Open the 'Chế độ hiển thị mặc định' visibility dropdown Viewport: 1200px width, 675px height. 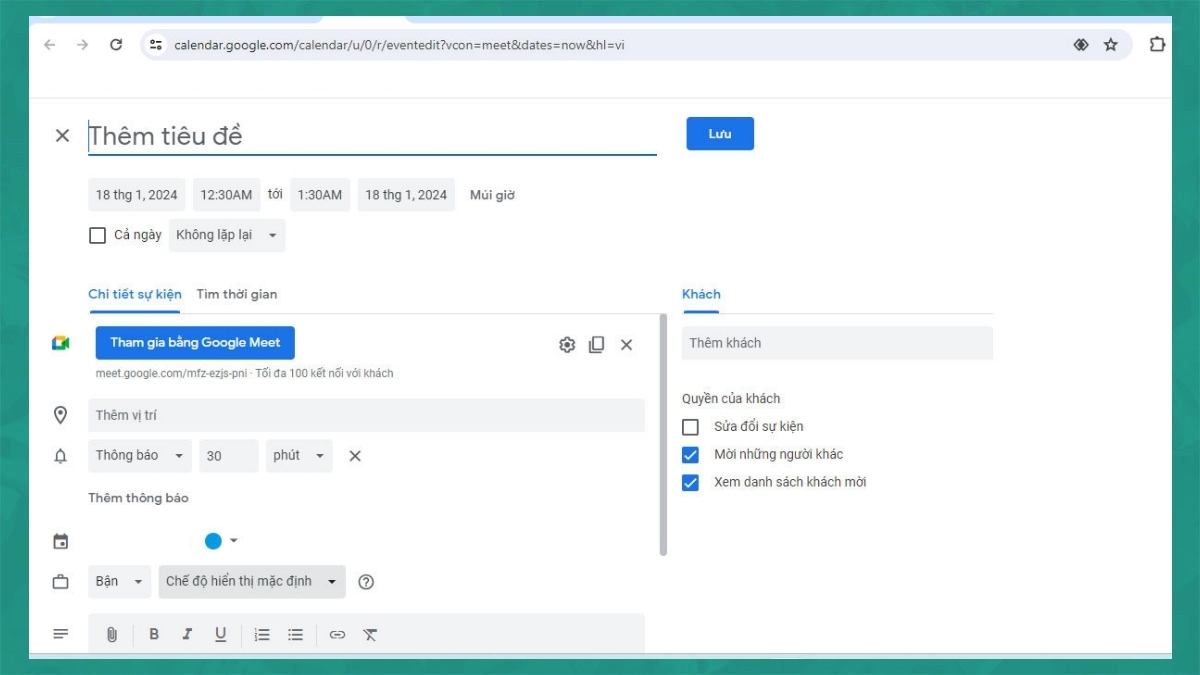(x=251, y=581)
